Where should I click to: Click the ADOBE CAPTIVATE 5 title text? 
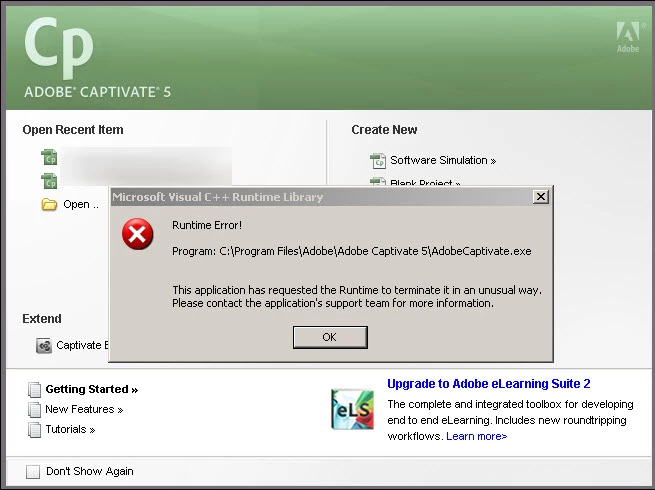tap(97, 92)
